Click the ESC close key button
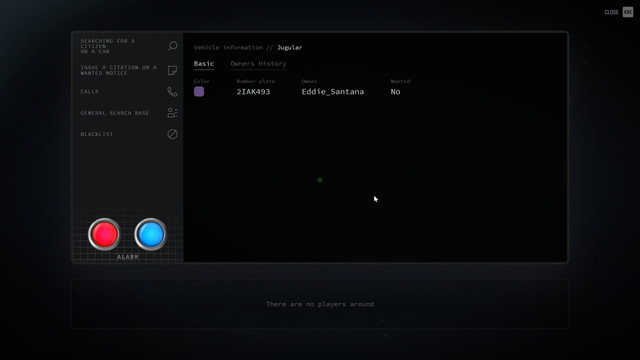Image resolution: width=640 pixels, height=360 pixels. (628, 12)
